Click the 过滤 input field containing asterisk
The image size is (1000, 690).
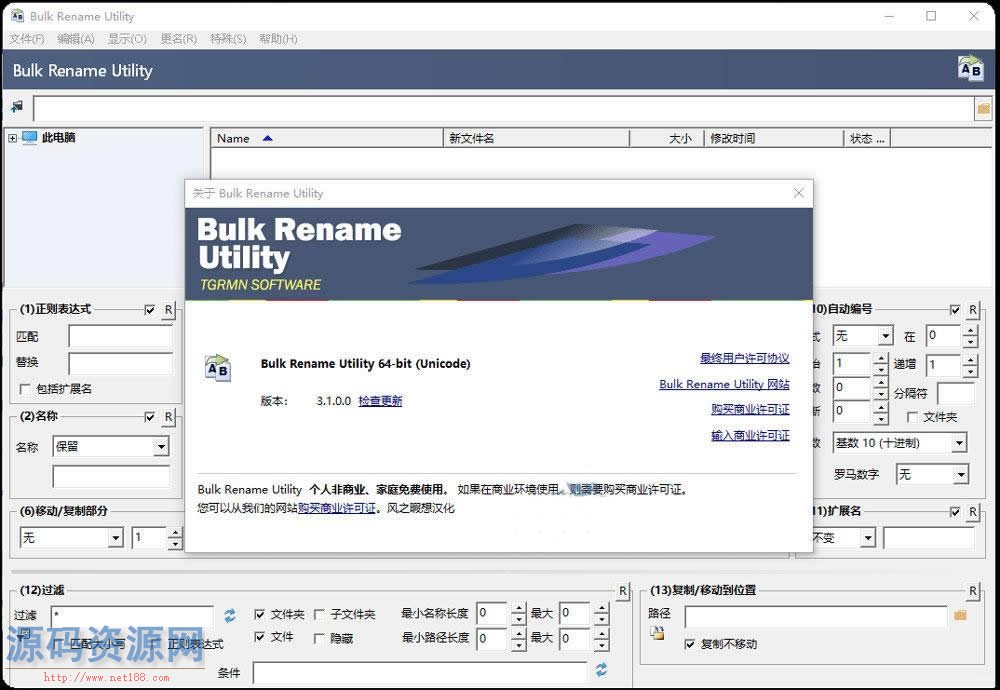click(x=132, y=615)
